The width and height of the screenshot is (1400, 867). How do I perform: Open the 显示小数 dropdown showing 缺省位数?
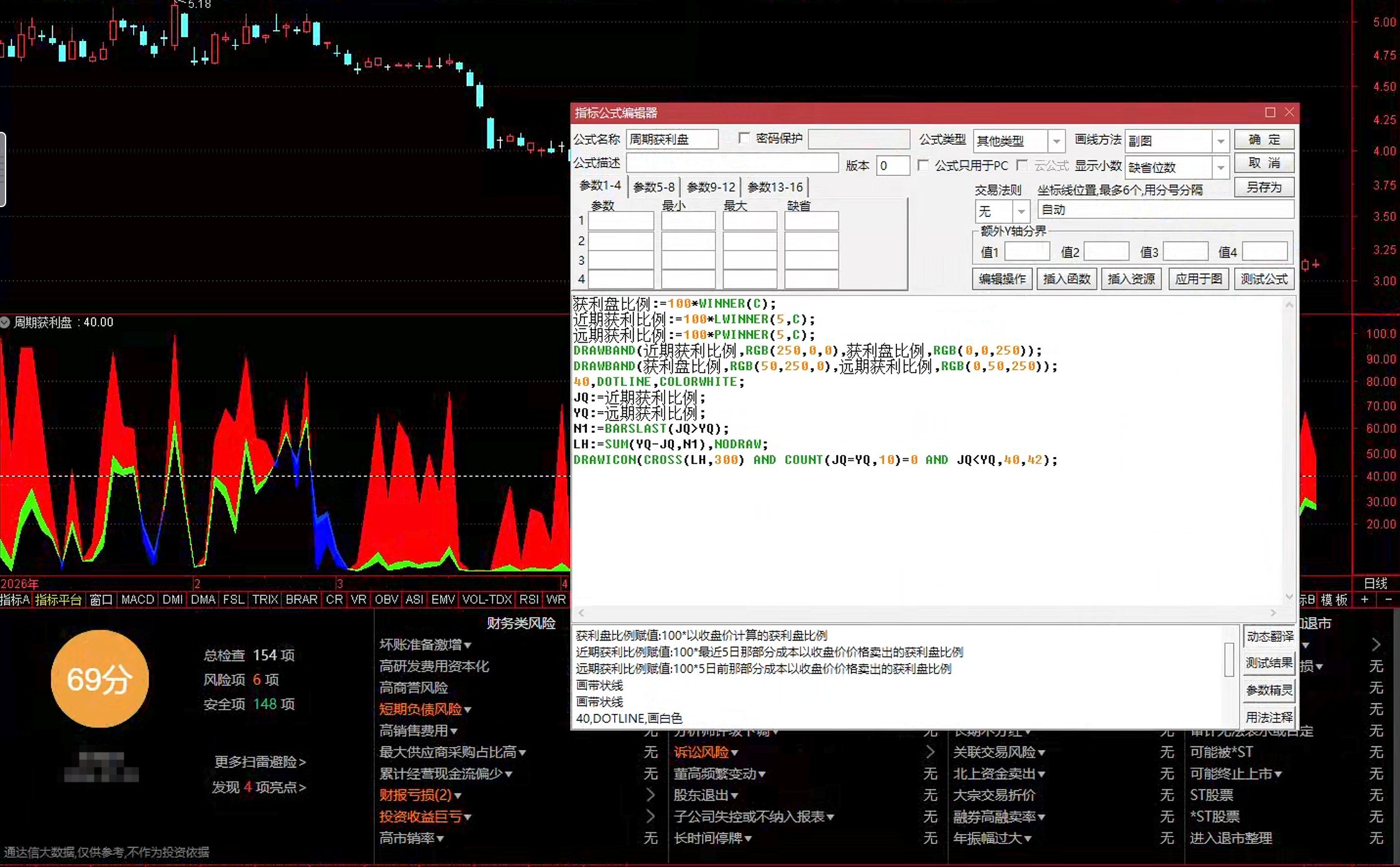click(1220, 167)
